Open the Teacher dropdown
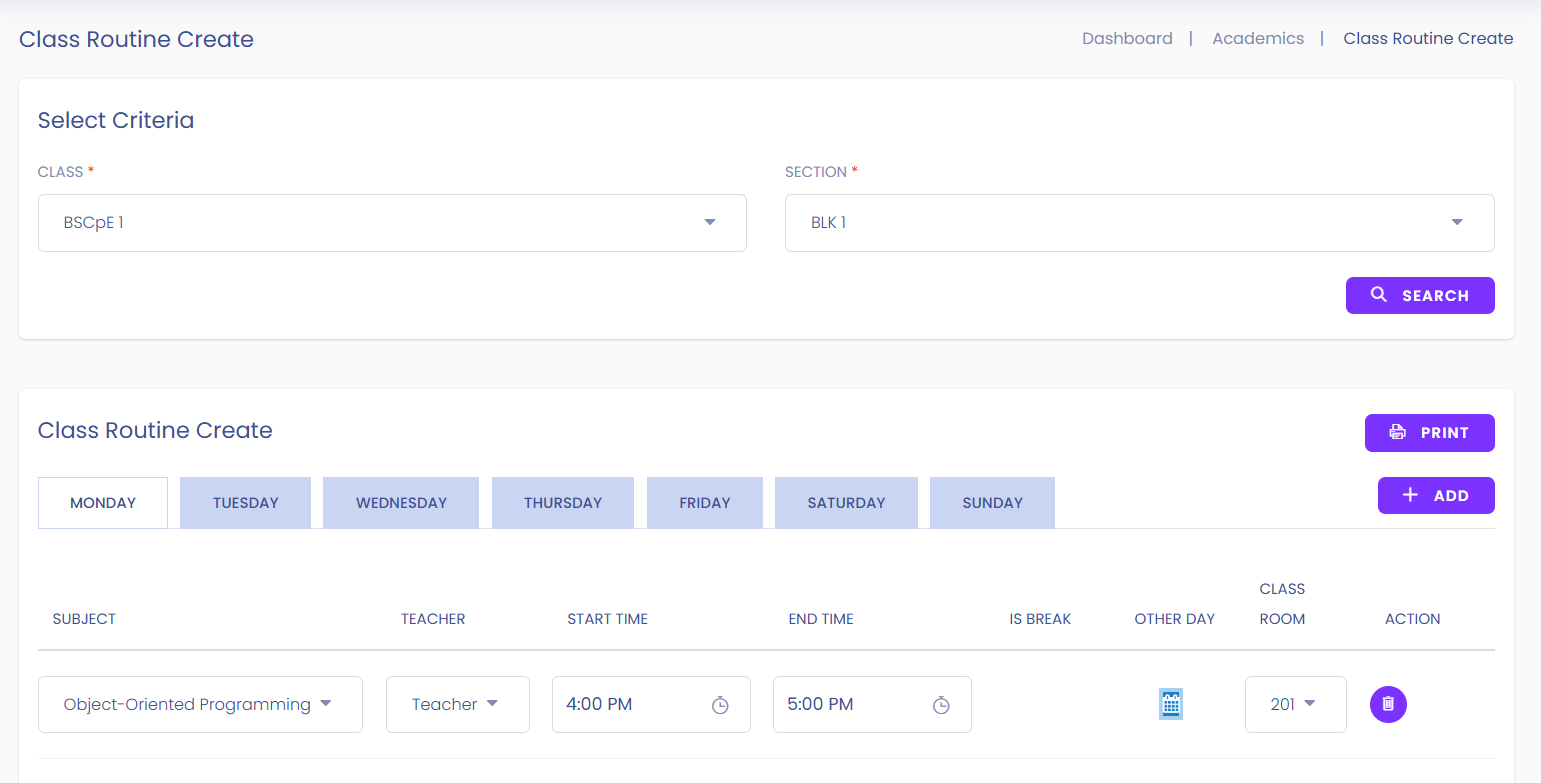 458,704
